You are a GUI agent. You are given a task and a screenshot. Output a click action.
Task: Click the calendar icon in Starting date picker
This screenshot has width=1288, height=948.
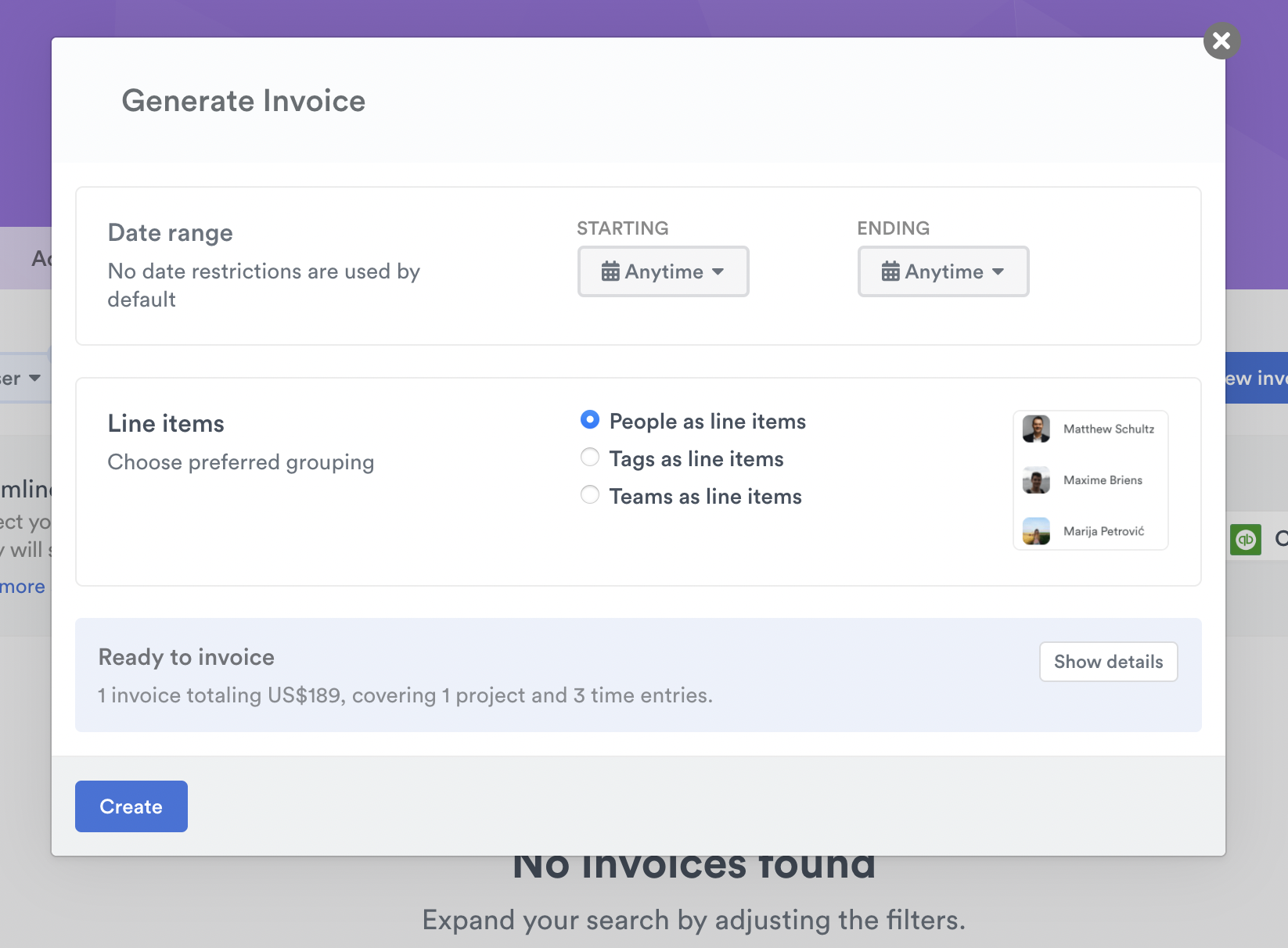(x=611, y=271)
